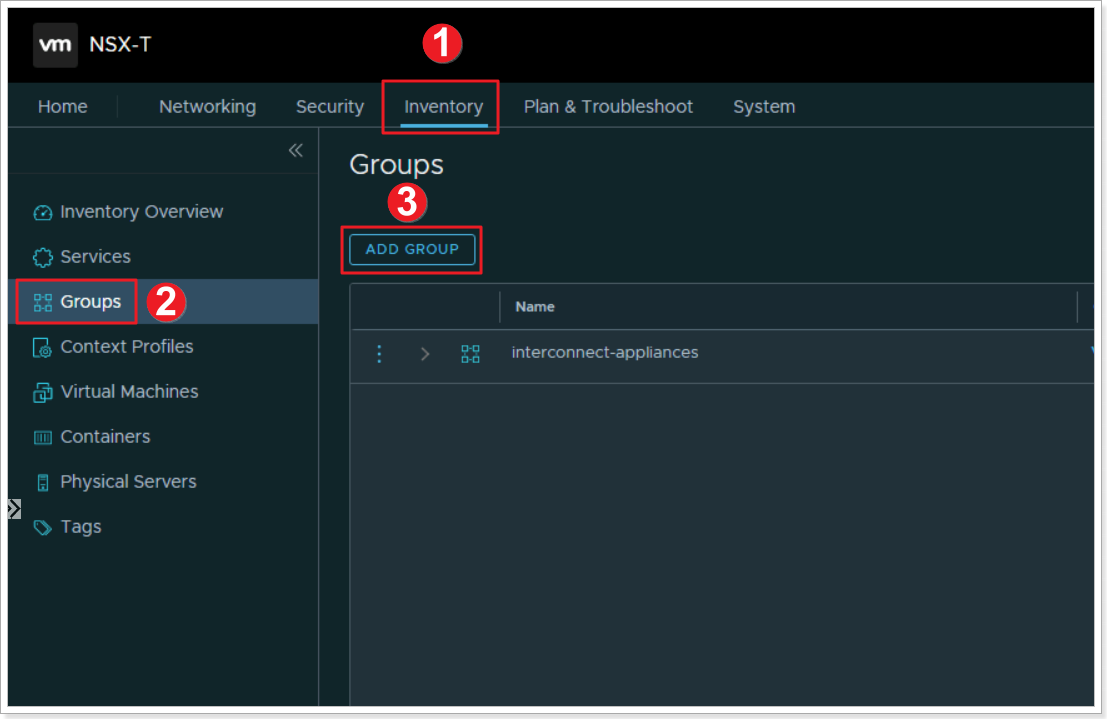Click the Containers icon
The image size is (1107, 719).
click(x=42, y=437)
